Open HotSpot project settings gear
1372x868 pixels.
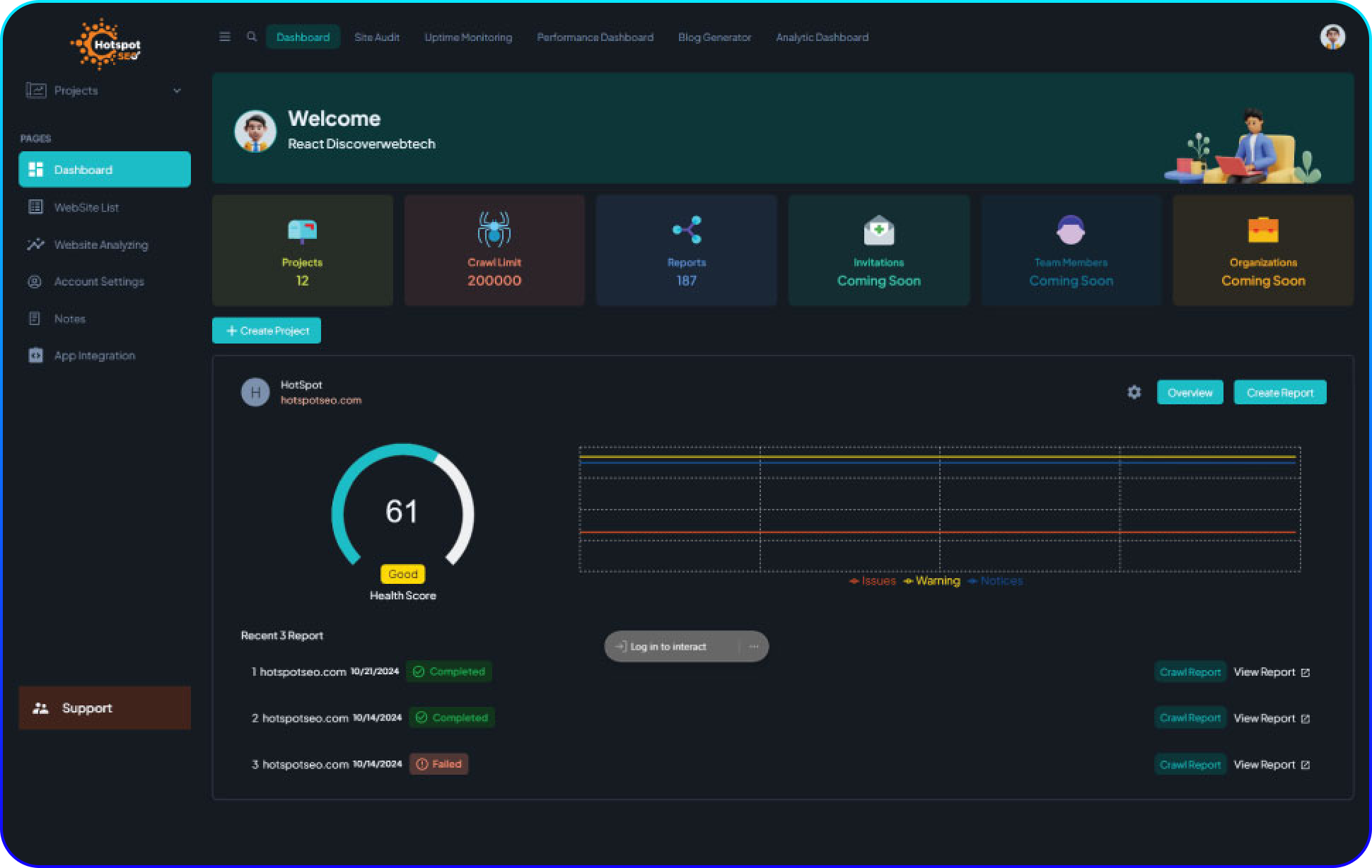pos(1134,392)
